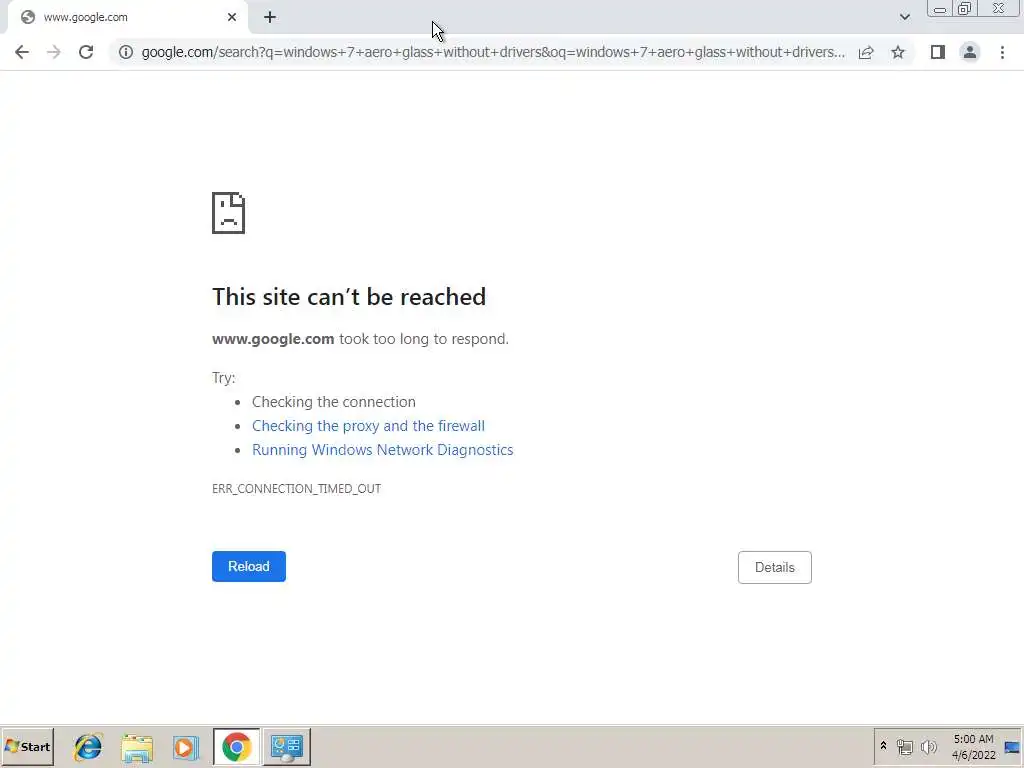Open a new tab with plus button
1024x768 pixels.
[270, 18]
